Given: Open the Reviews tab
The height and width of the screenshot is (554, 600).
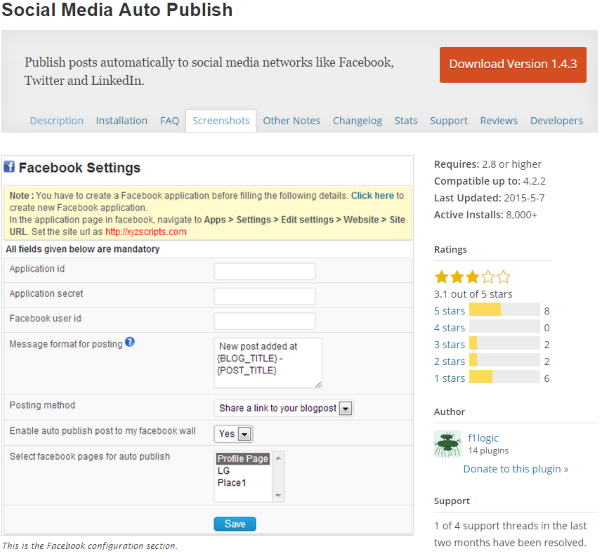Looking at the screenshot, I should tap(499, 121).
